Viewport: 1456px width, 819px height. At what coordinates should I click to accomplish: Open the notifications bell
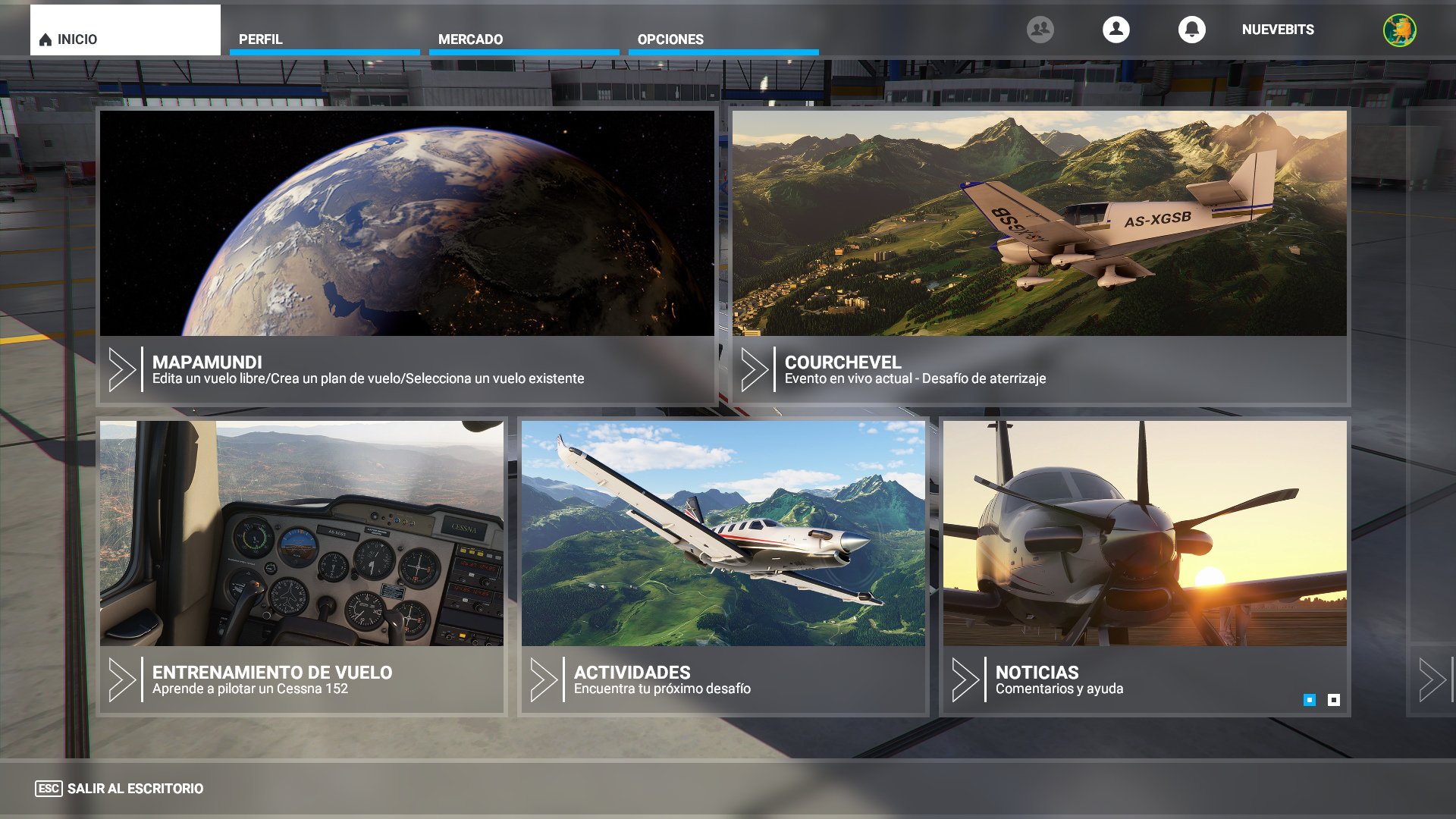point(1191,29)
